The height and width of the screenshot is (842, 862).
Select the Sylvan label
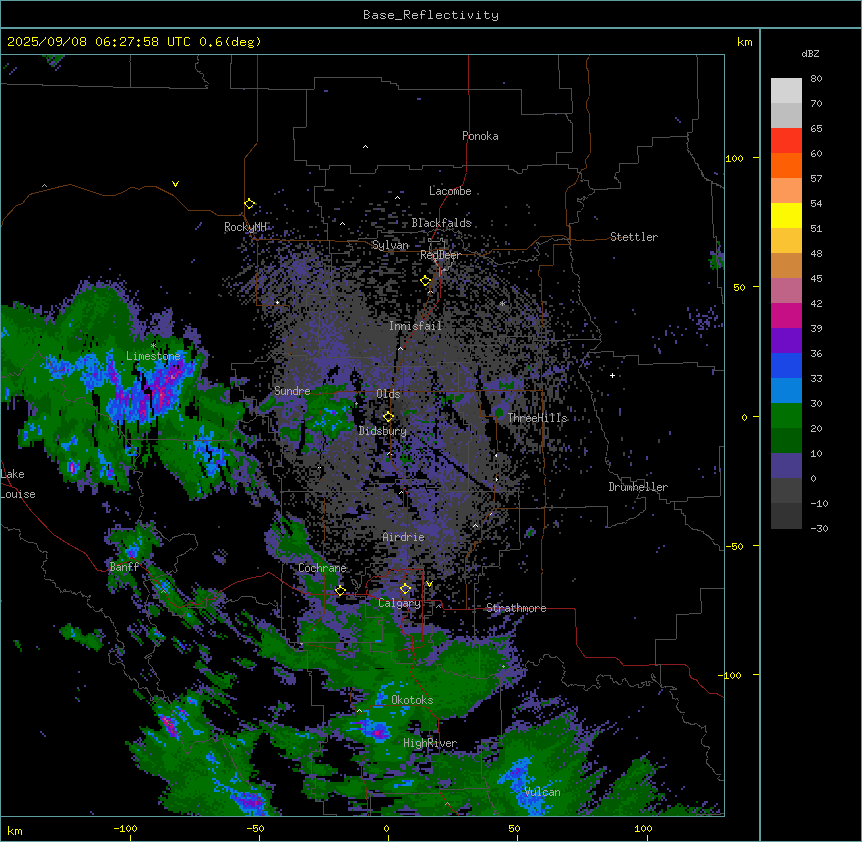390,245
